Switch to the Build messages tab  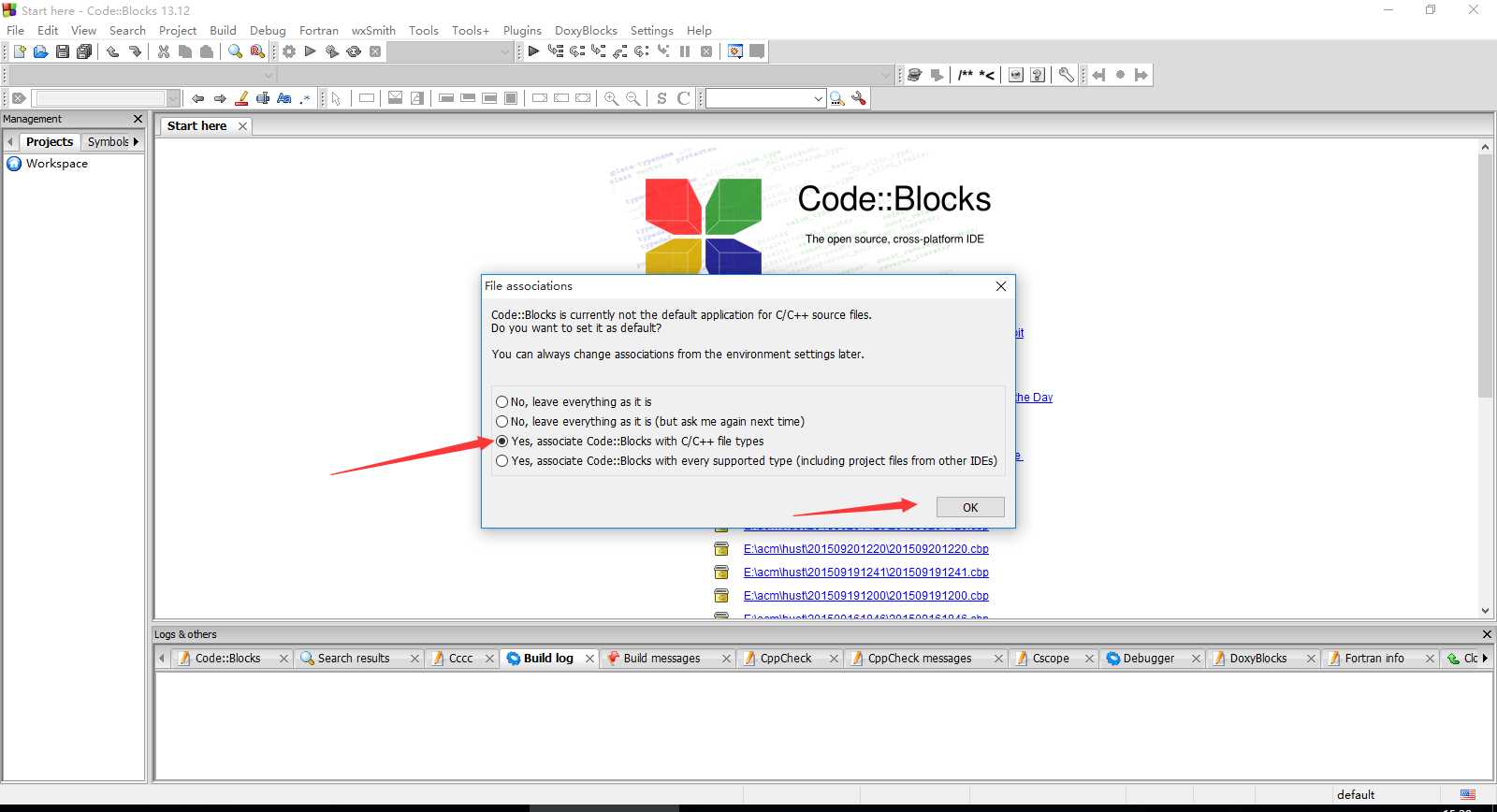click(661, 659)
